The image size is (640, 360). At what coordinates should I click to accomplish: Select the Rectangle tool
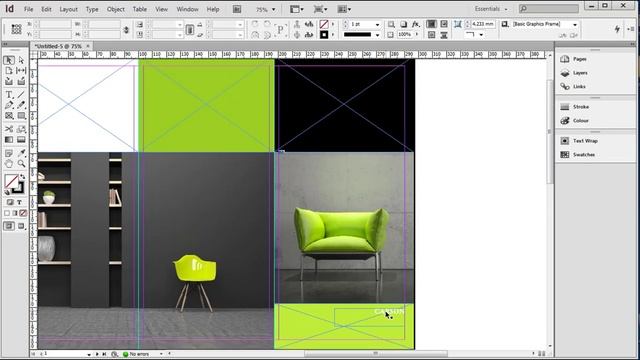coord(21,116)
